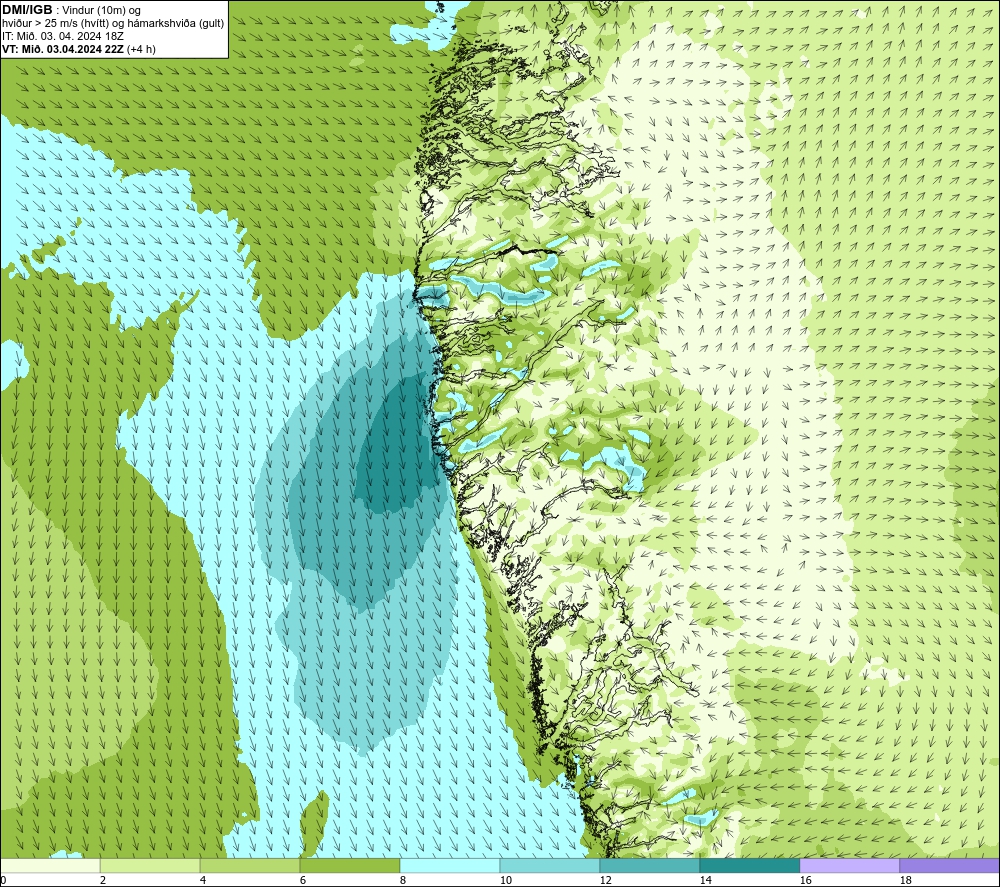Click the legend scale label '16'

[805, 880]
